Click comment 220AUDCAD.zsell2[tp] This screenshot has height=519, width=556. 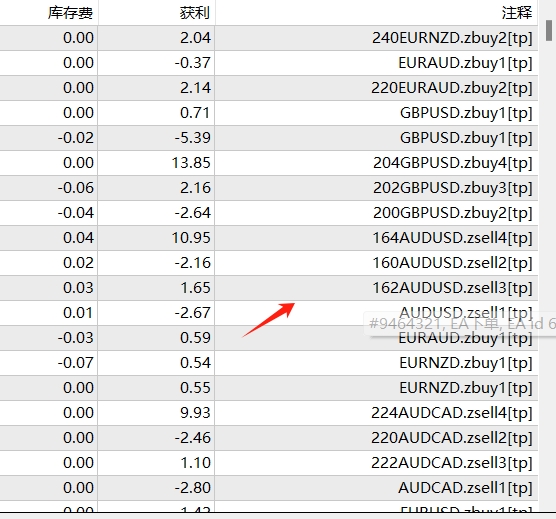tap(452, 438)
